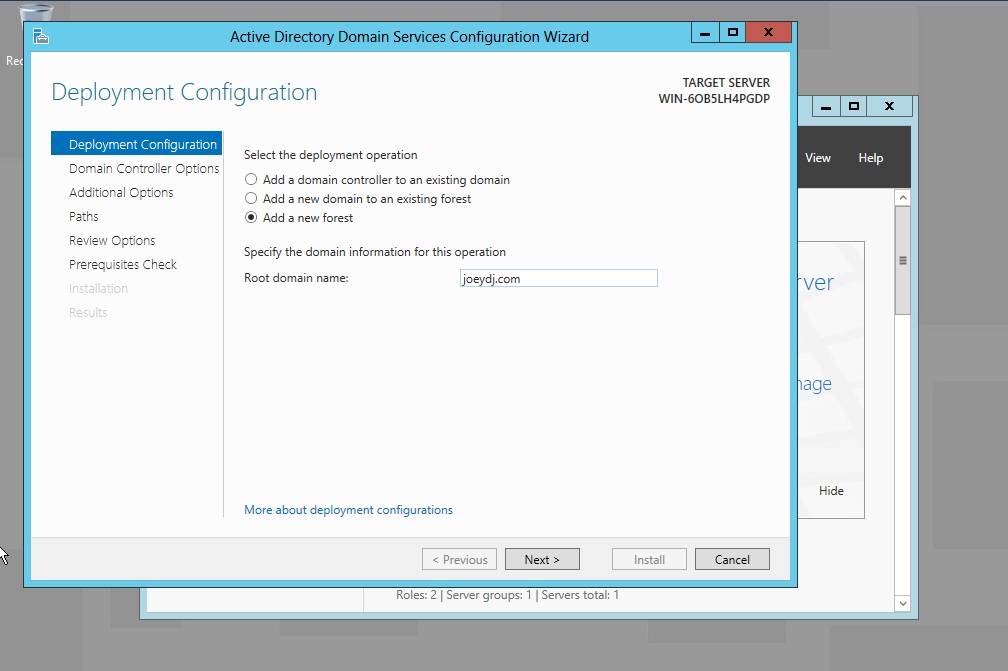Image resolution: width=1008 pixels, height=671 pixels.
Task: Click Server Manager scrollbar down arrow
Action: (x=903, y=604)
